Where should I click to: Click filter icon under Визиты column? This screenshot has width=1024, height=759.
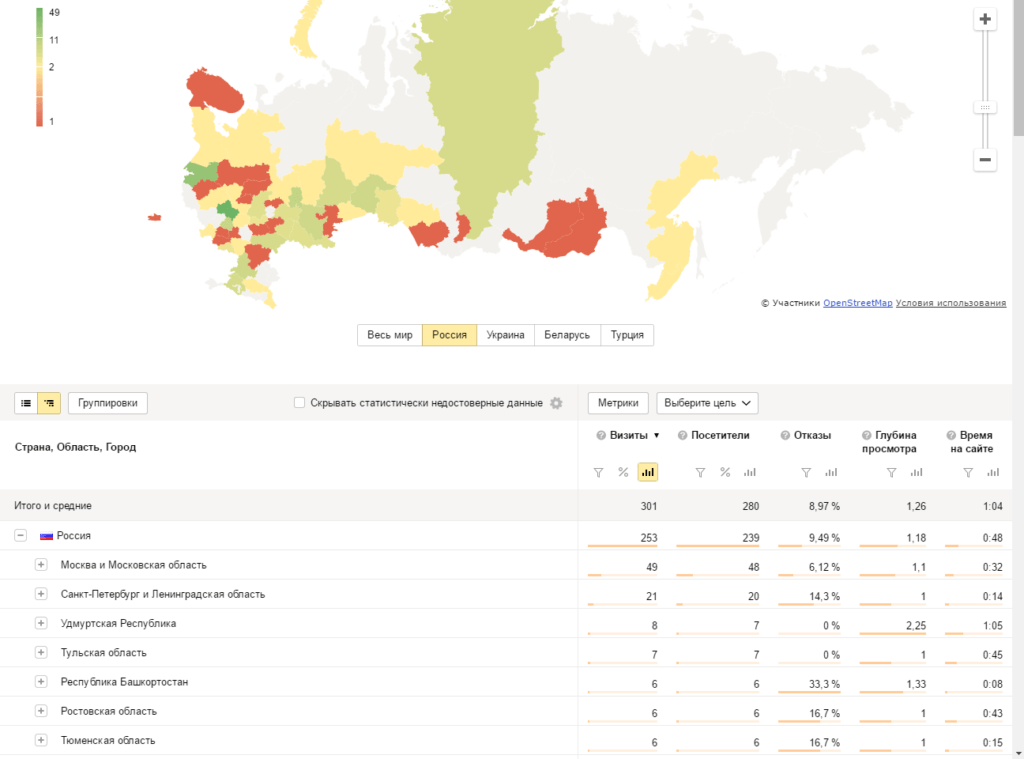click(x=599, y=472)
